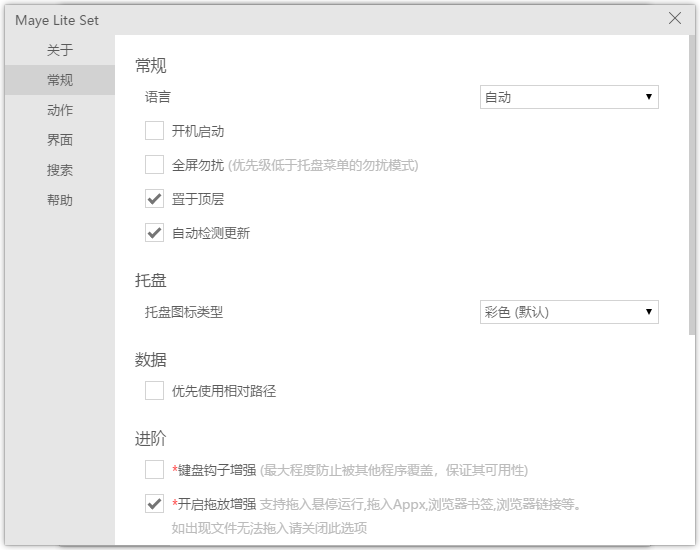Image resolution: width=700 pixels, height=550 pixels.
Task: Close the Maye Lite Set window
Action: tap(675, 18)
